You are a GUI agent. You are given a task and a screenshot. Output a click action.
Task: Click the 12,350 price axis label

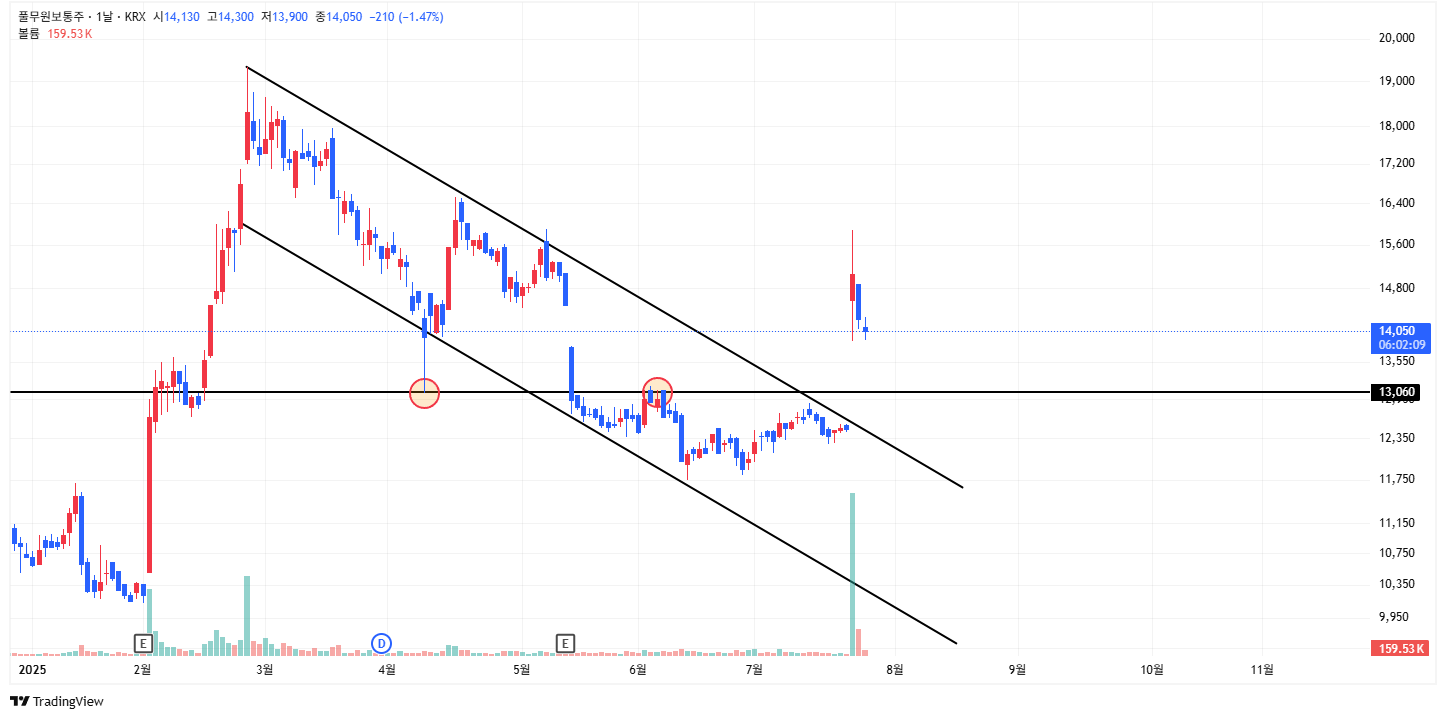pyautogui.click(x=1397, y=438)
